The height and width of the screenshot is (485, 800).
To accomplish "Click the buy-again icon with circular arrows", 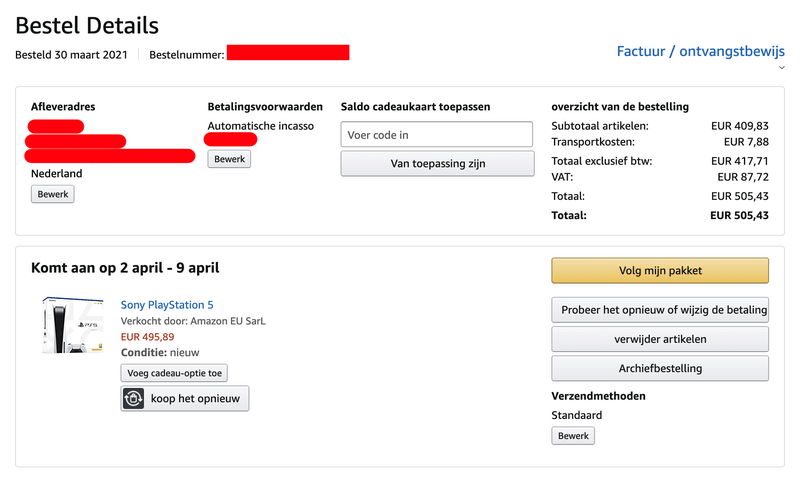I will (135, 398).
